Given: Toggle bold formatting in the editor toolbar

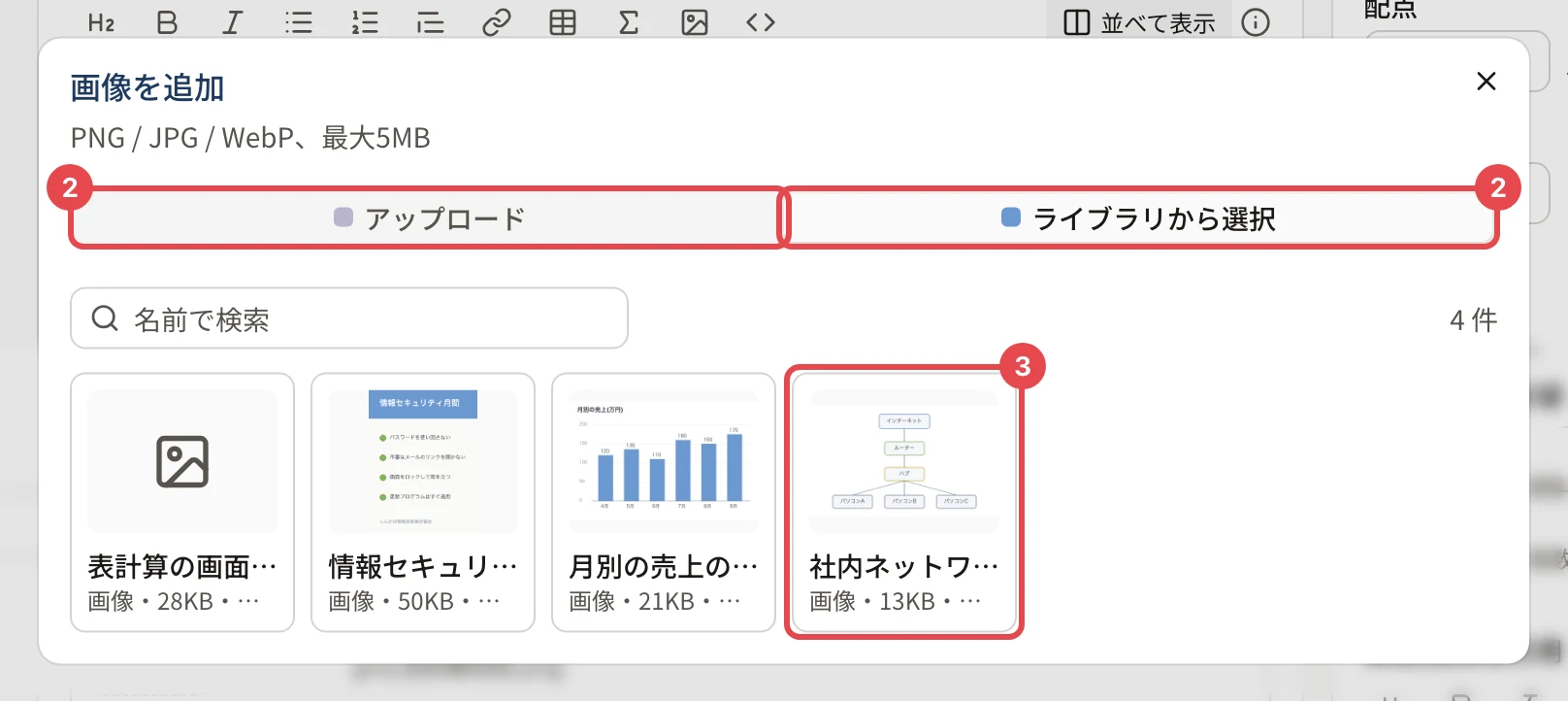Looking at the screenshot, I should tap(167, 22).
